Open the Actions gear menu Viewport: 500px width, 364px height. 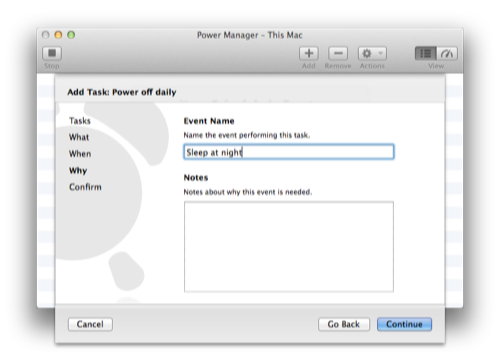click(372, 53)
